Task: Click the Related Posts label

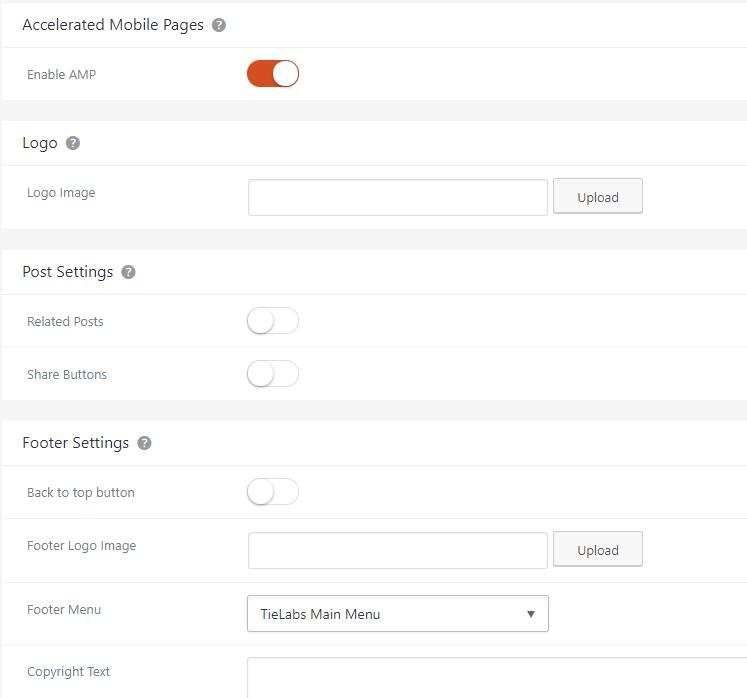Action: click(65, 321)
